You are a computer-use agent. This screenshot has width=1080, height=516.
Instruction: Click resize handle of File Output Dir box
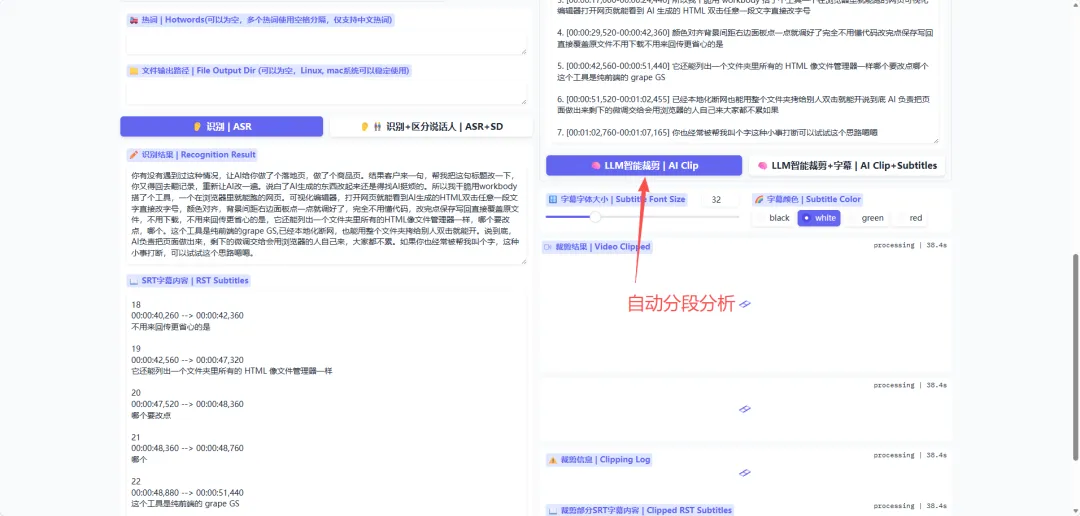click(523, 101)
